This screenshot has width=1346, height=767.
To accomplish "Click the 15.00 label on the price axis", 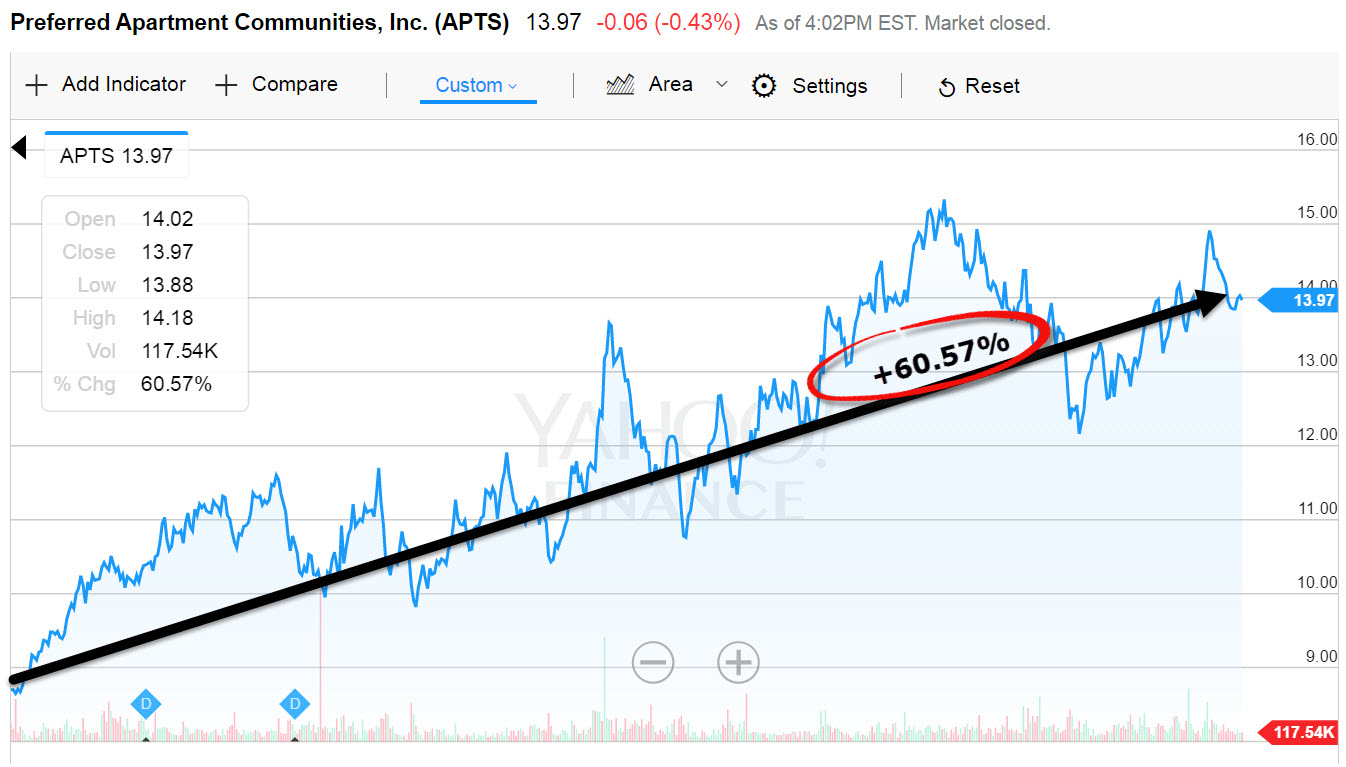I will (x=1317, y=212).
